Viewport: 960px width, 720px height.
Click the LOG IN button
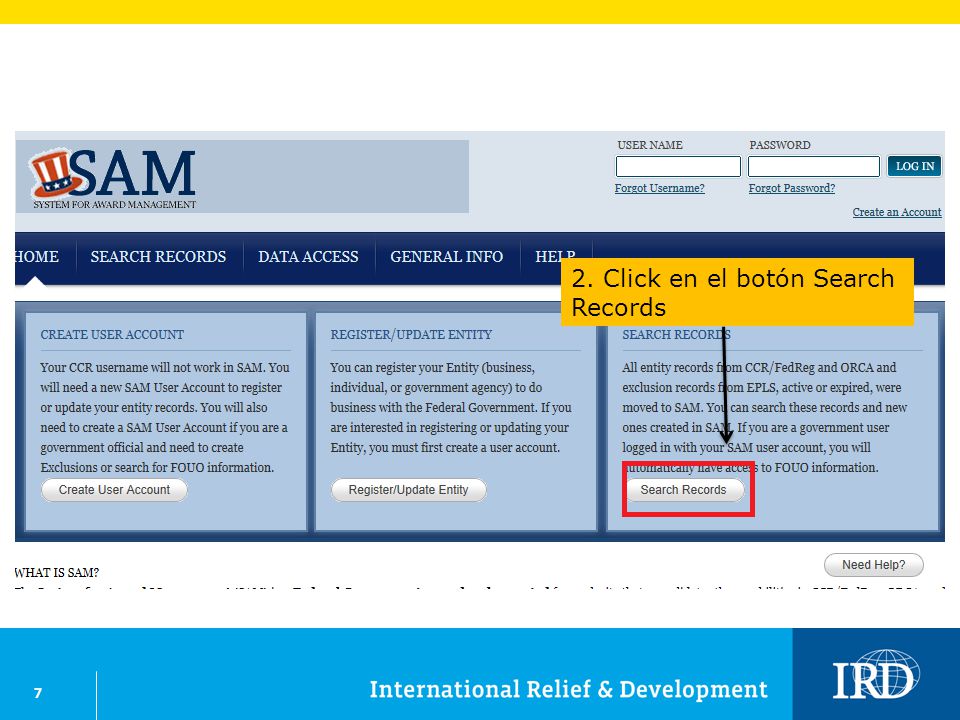point(915,166)
